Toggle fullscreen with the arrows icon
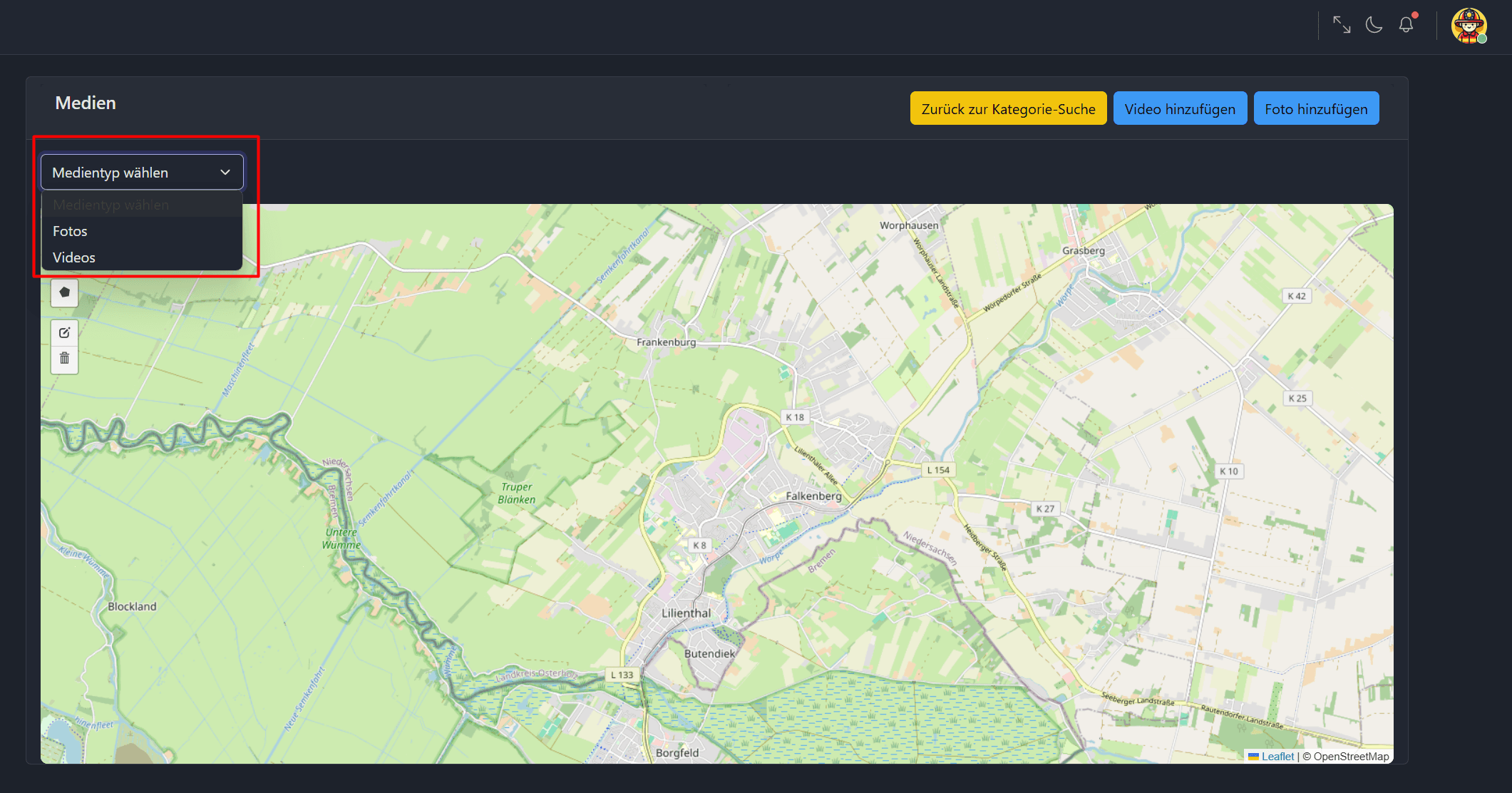 [1342, 25]
